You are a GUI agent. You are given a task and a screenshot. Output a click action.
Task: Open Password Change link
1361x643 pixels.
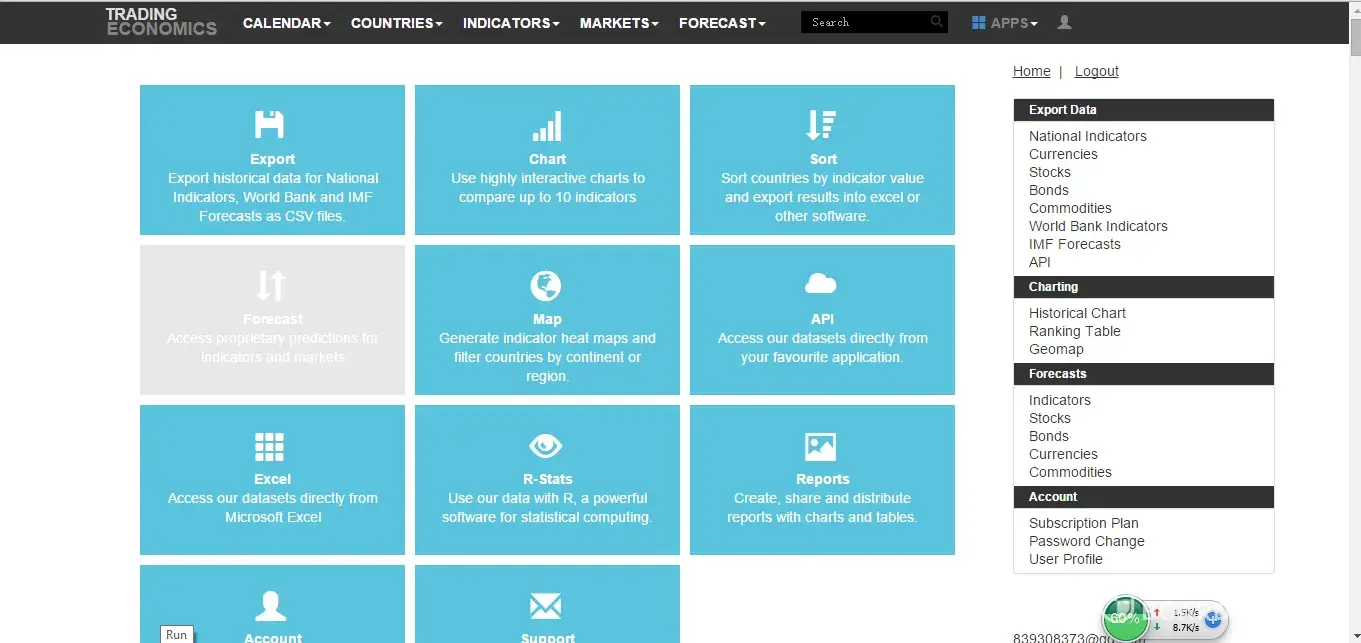1087,541
